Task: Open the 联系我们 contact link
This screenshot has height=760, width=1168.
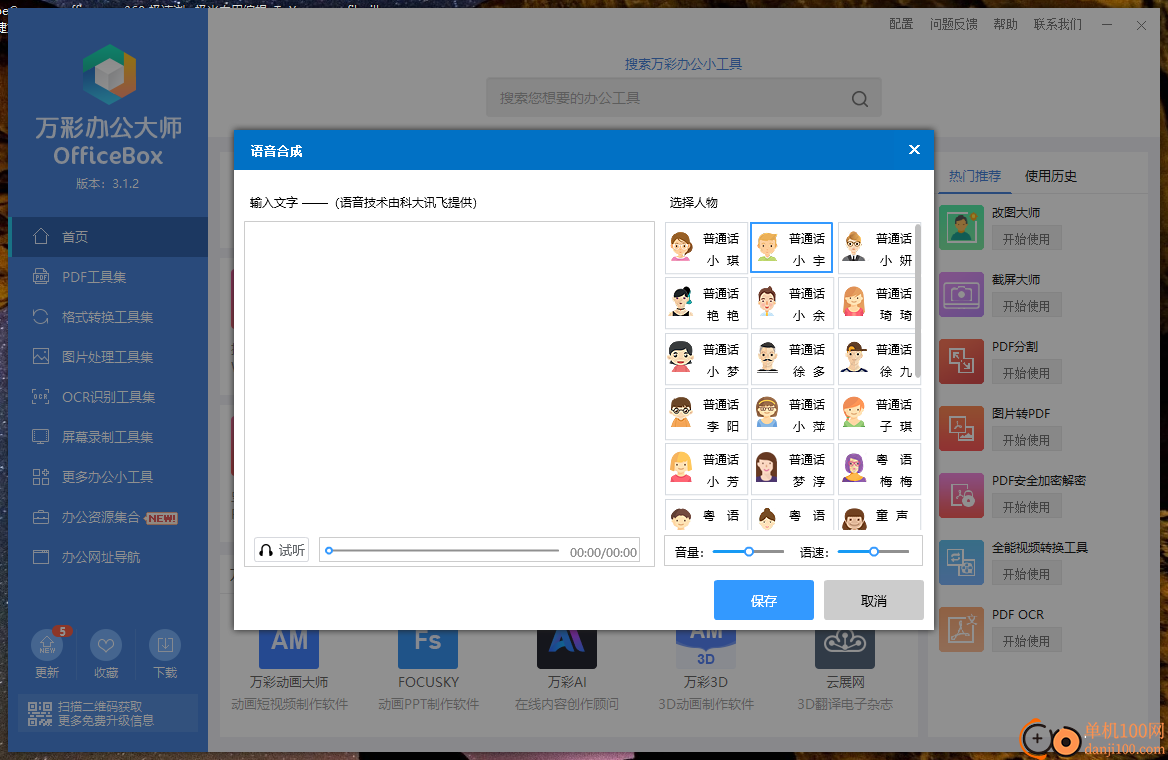Action: (1058, 24)
